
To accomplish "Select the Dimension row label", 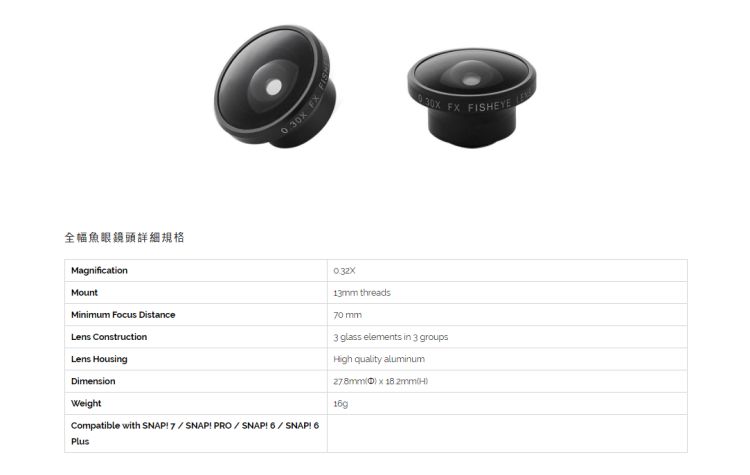I will (x=93, y=381).
